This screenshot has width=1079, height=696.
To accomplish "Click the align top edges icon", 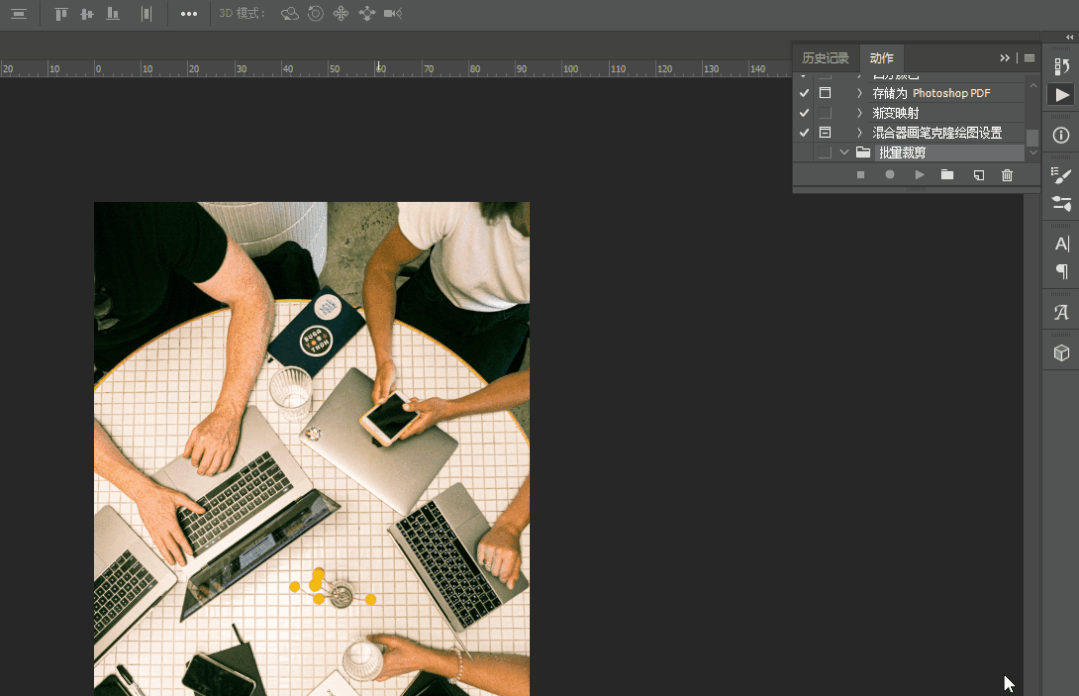I will (61, 14).
